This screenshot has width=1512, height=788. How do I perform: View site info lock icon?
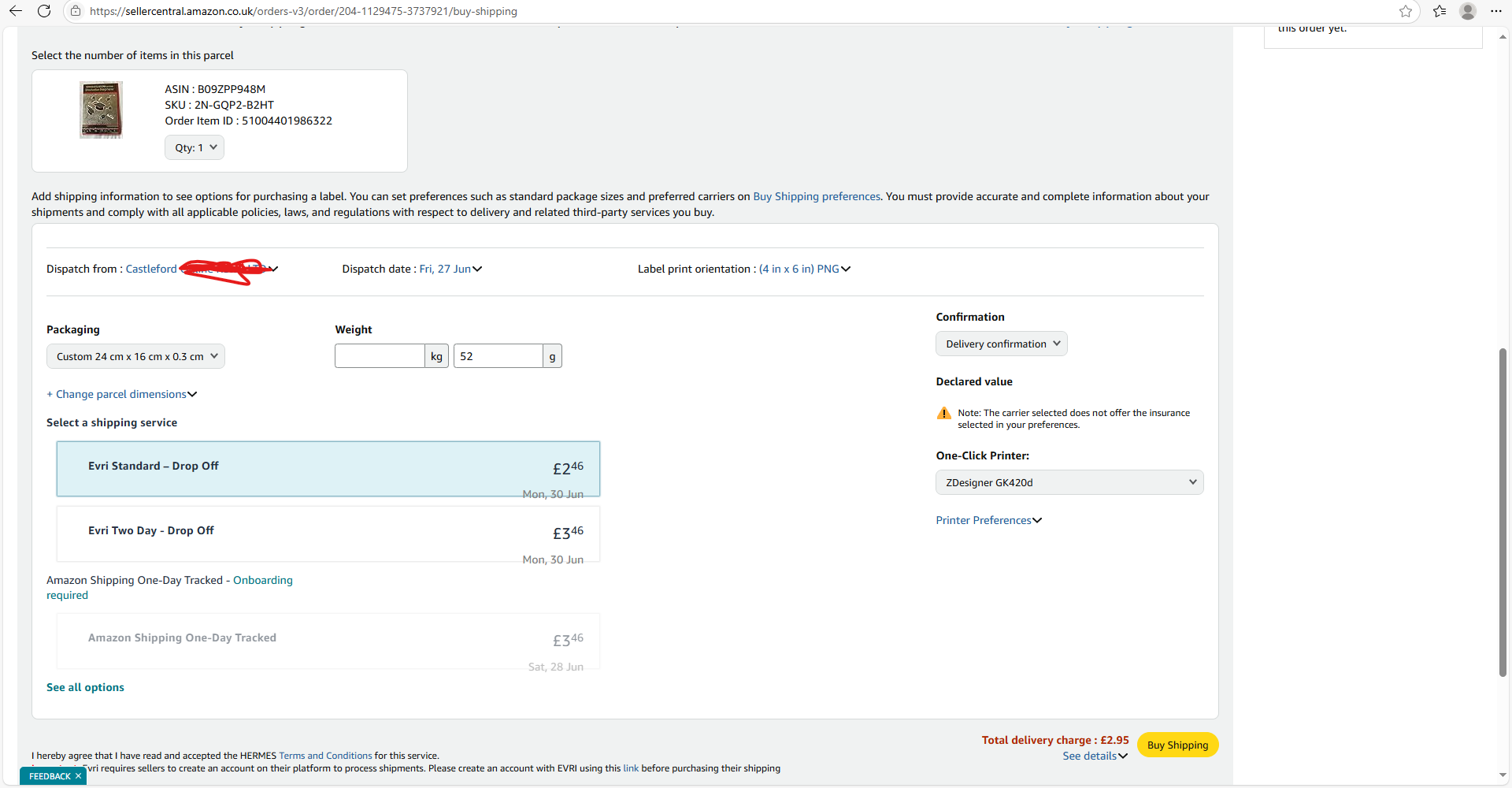pos(76,11)
